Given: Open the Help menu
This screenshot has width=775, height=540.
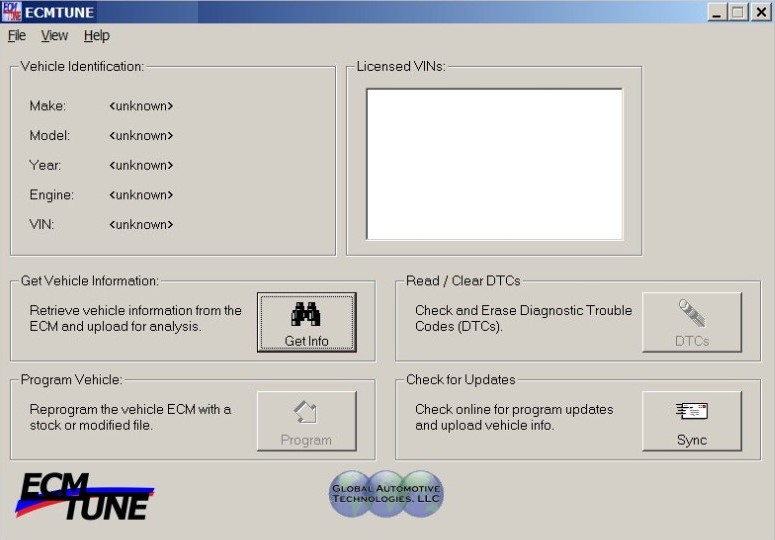Looking at the screenshot, I should tap(96, 36).
